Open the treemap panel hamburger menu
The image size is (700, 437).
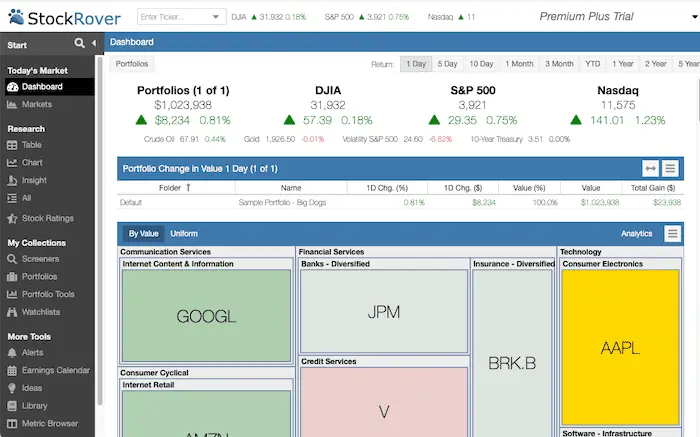[672, 233]
